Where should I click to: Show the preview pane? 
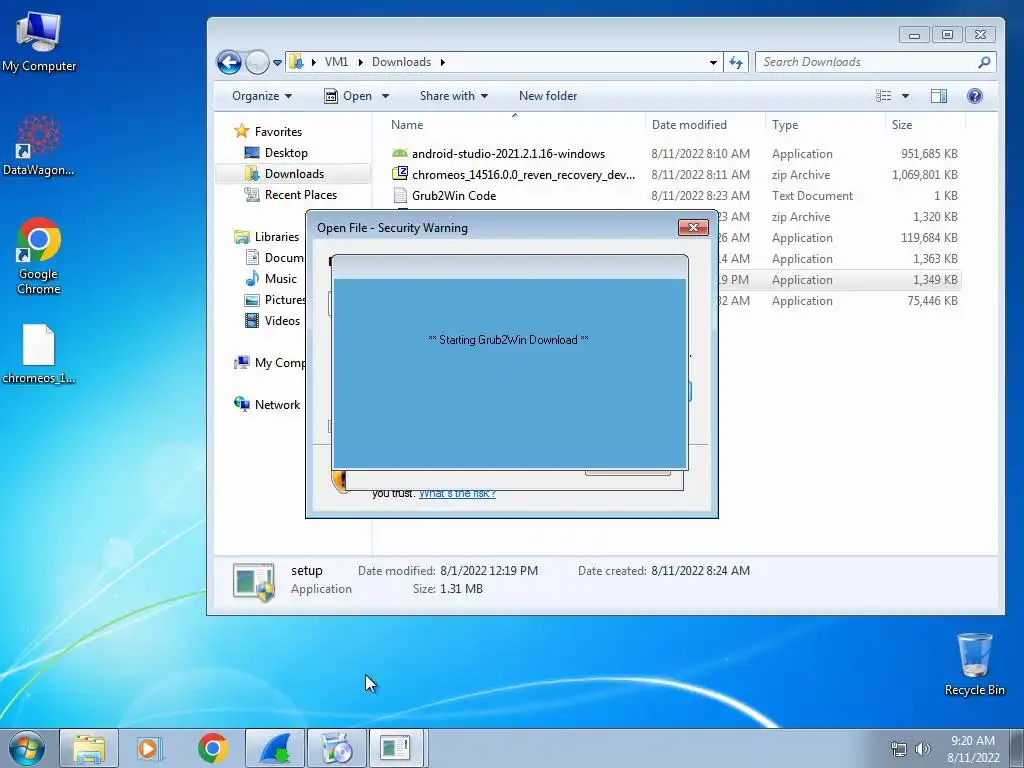click(x=938, y=96)
